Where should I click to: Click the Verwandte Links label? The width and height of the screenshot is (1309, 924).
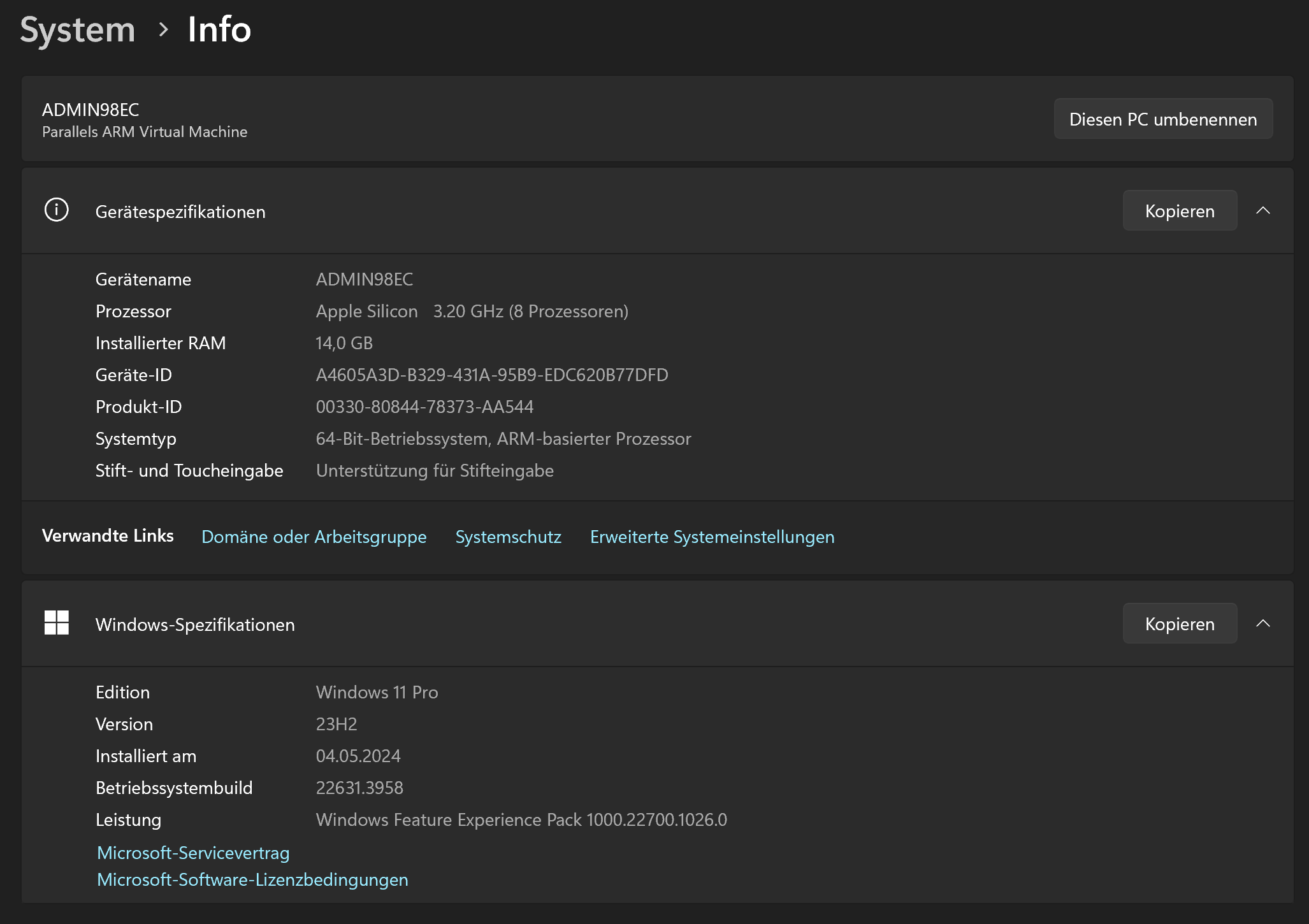(108, 535)
